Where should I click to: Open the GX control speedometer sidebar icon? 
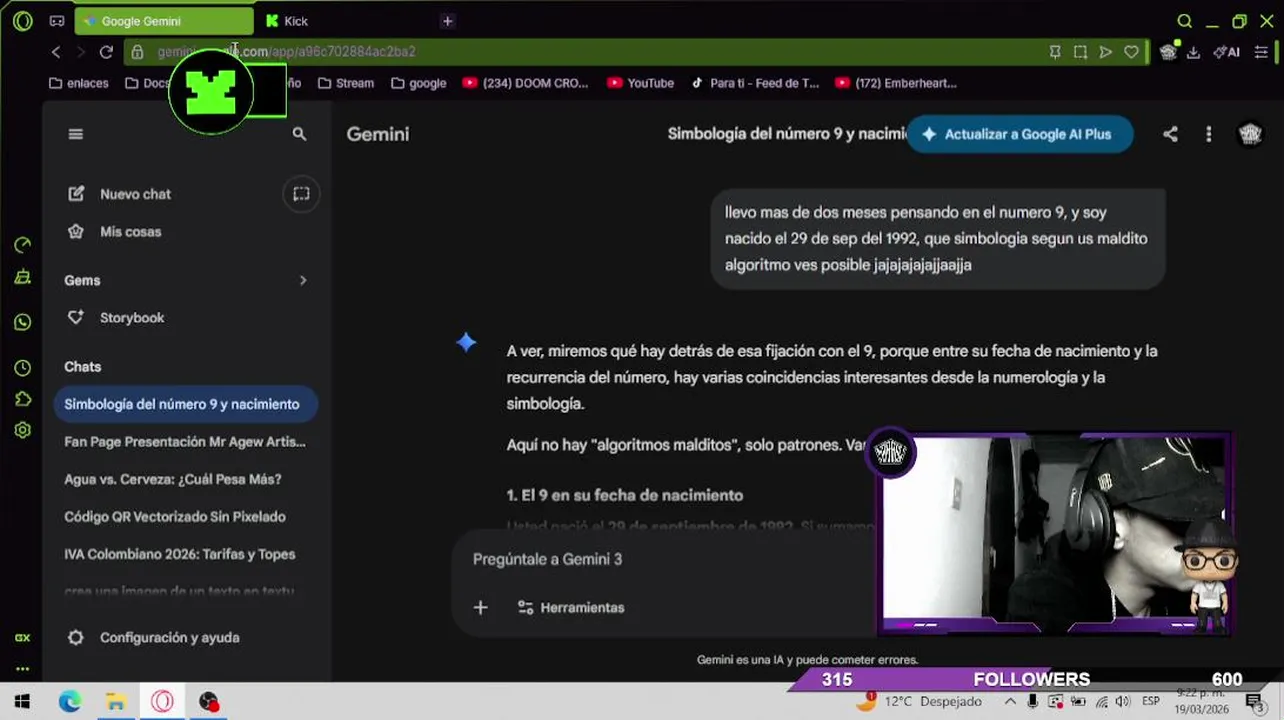(x=22, y=245)
